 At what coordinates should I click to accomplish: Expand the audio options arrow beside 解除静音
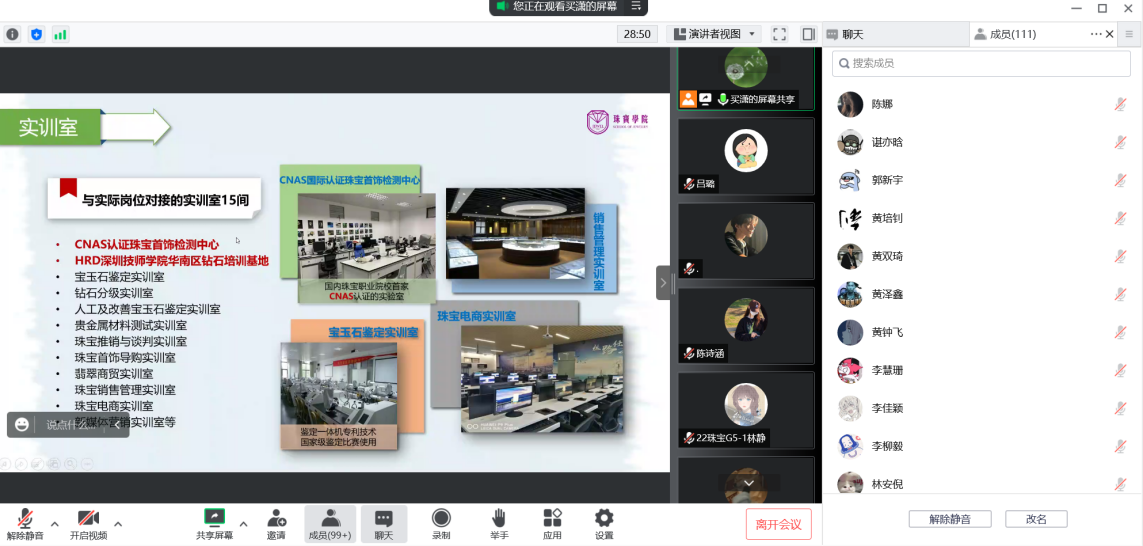pos(54,524)
